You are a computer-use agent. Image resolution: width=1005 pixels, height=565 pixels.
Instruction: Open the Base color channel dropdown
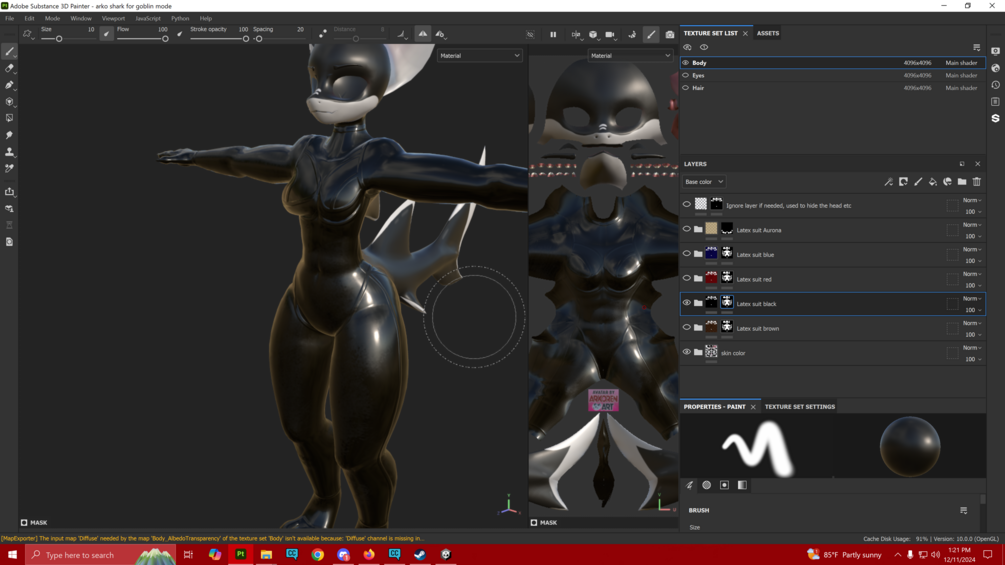(704, 182)
